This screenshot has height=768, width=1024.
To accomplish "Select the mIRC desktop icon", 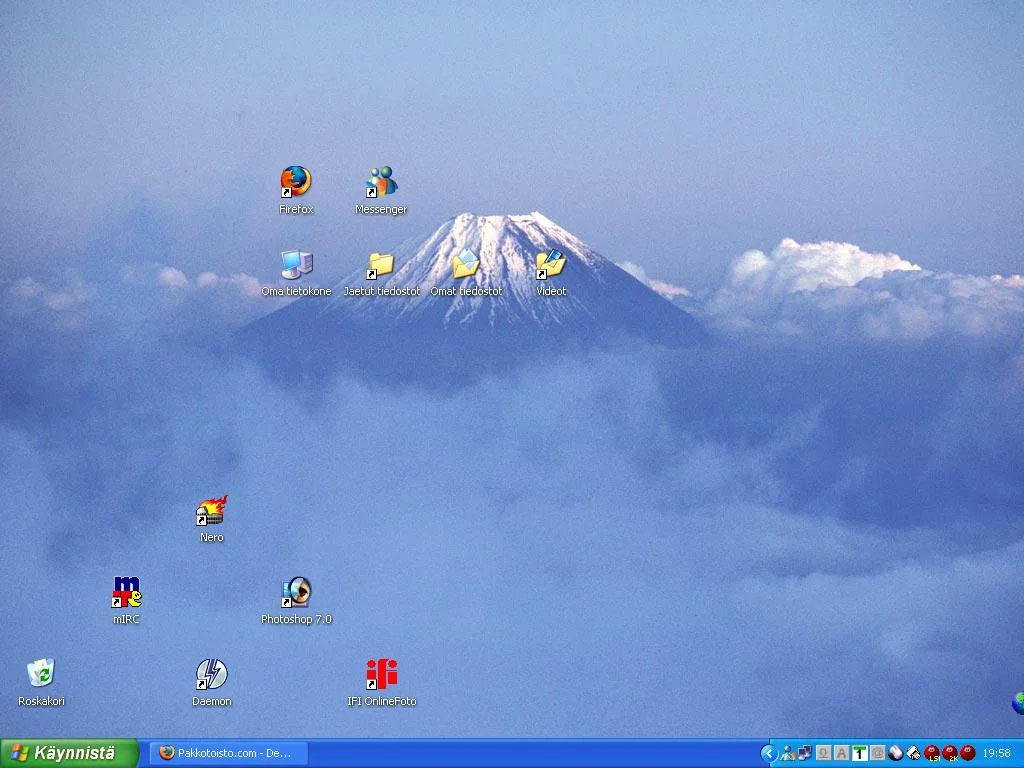I will (126, 593).
